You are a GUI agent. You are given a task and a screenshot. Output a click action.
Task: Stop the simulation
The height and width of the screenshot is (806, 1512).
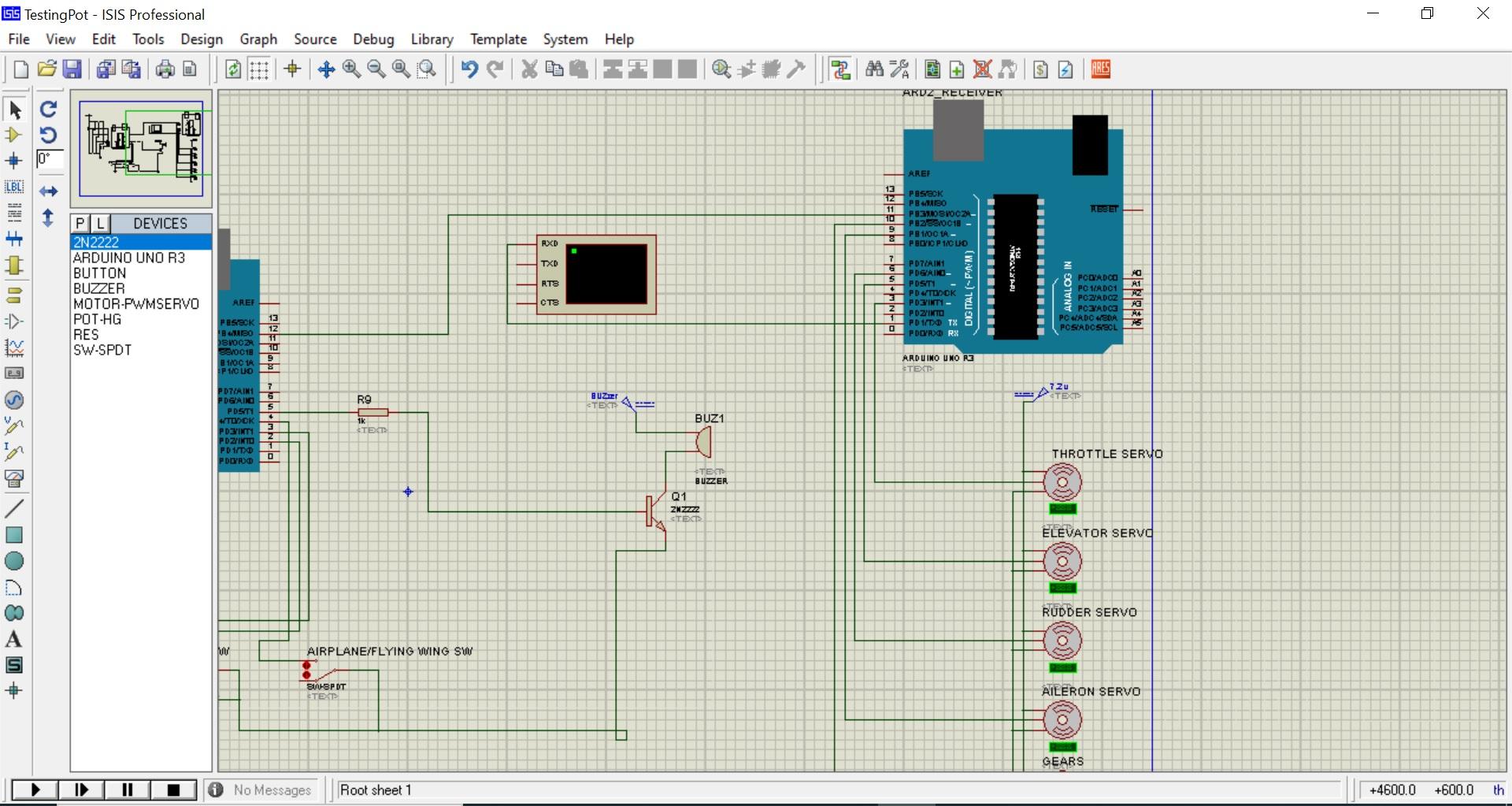pos(173,789)
